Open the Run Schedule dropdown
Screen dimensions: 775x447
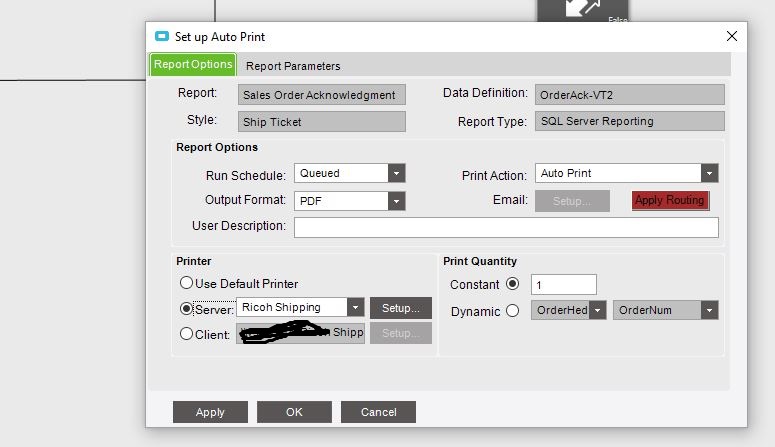(396, 174)
